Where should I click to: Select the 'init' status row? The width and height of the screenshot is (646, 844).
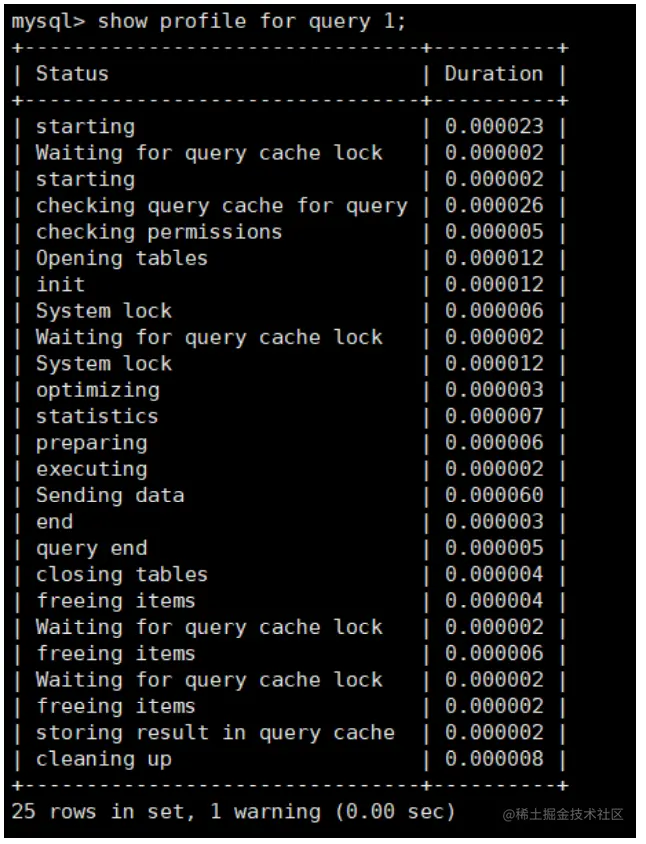60,285
